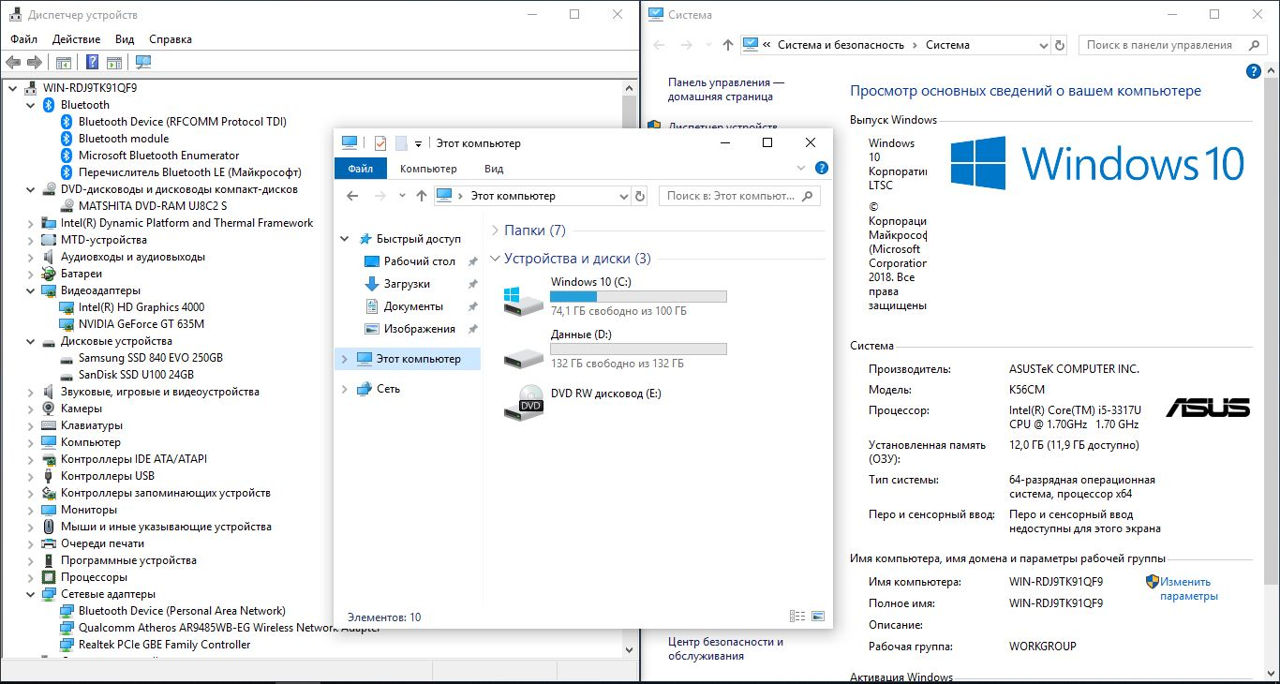
Task: Click the back arrow in Device Manager toolbar
Action: point(13,62)
